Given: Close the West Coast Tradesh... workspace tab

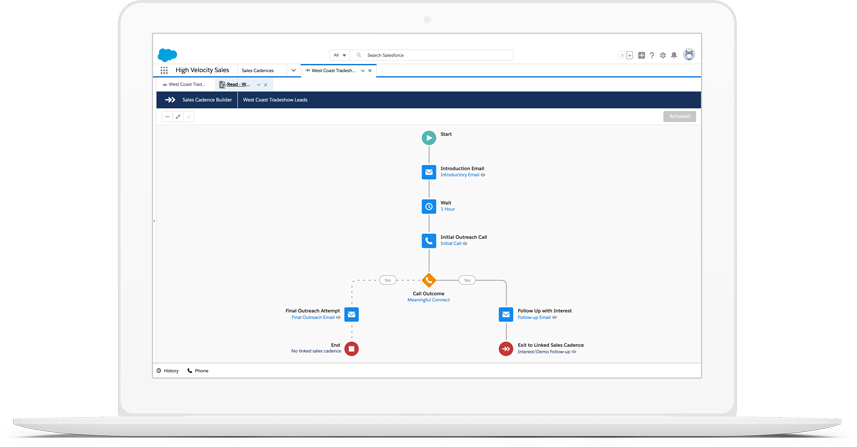Looking at the screenshot, I should coord(370,70).
